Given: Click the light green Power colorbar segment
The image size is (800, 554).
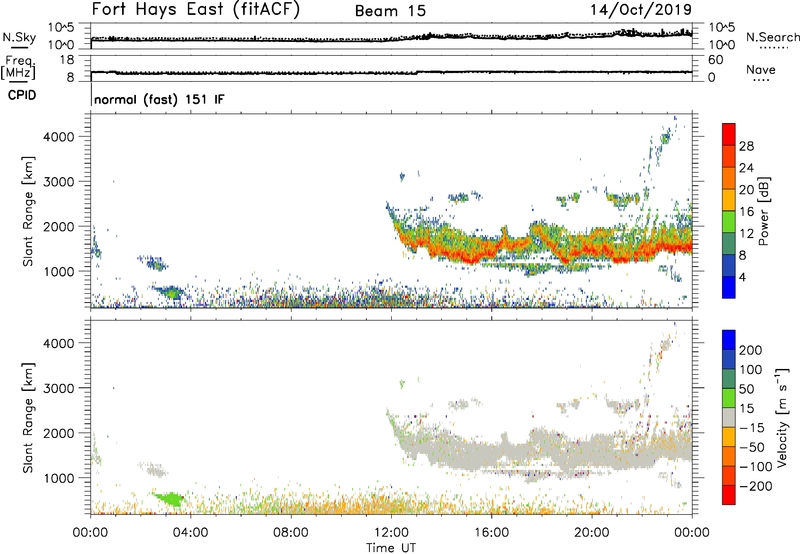Looking at the screenshot, I should (729, 222).
